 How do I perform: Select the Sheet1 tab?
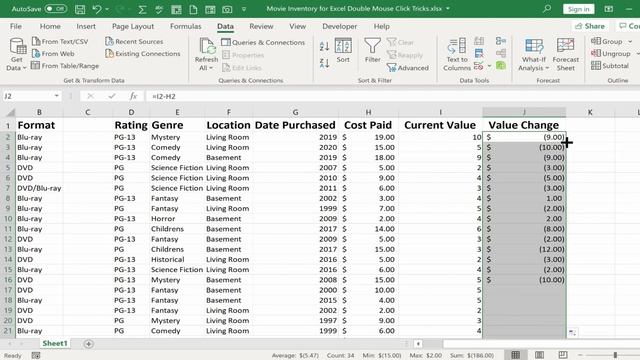(55, 343)
